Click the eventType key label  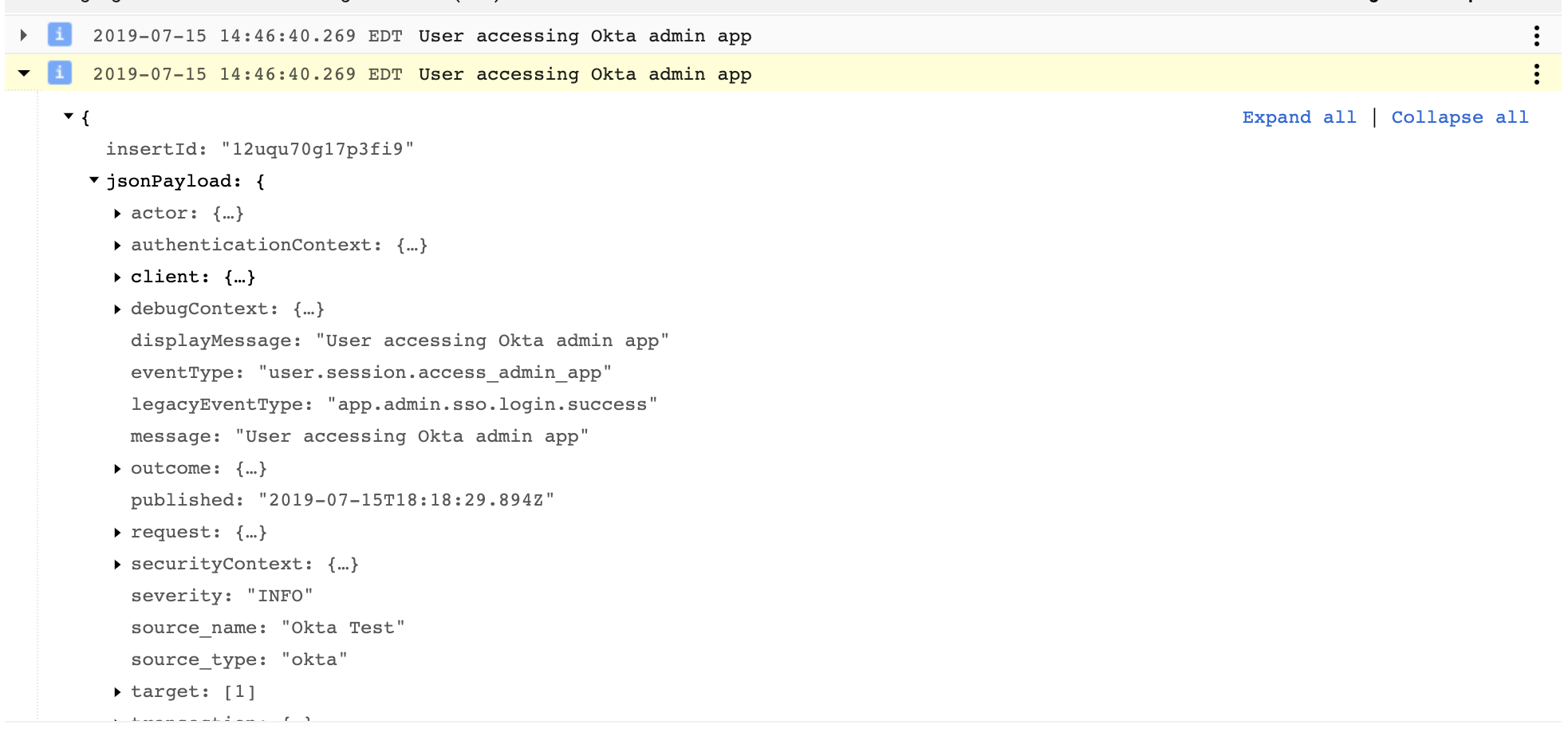point(187,372)
